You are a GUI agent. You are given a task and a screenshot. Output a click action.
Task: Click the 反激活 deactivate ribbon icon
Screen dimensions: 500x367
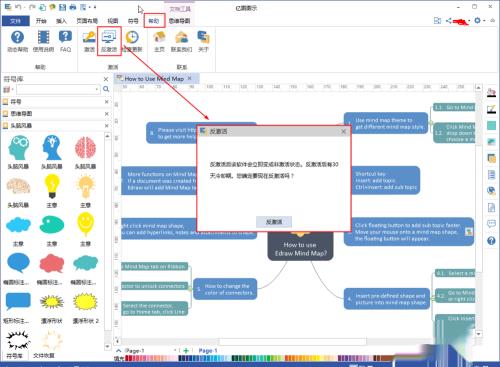pyautogui.click(x=109, y=37)
